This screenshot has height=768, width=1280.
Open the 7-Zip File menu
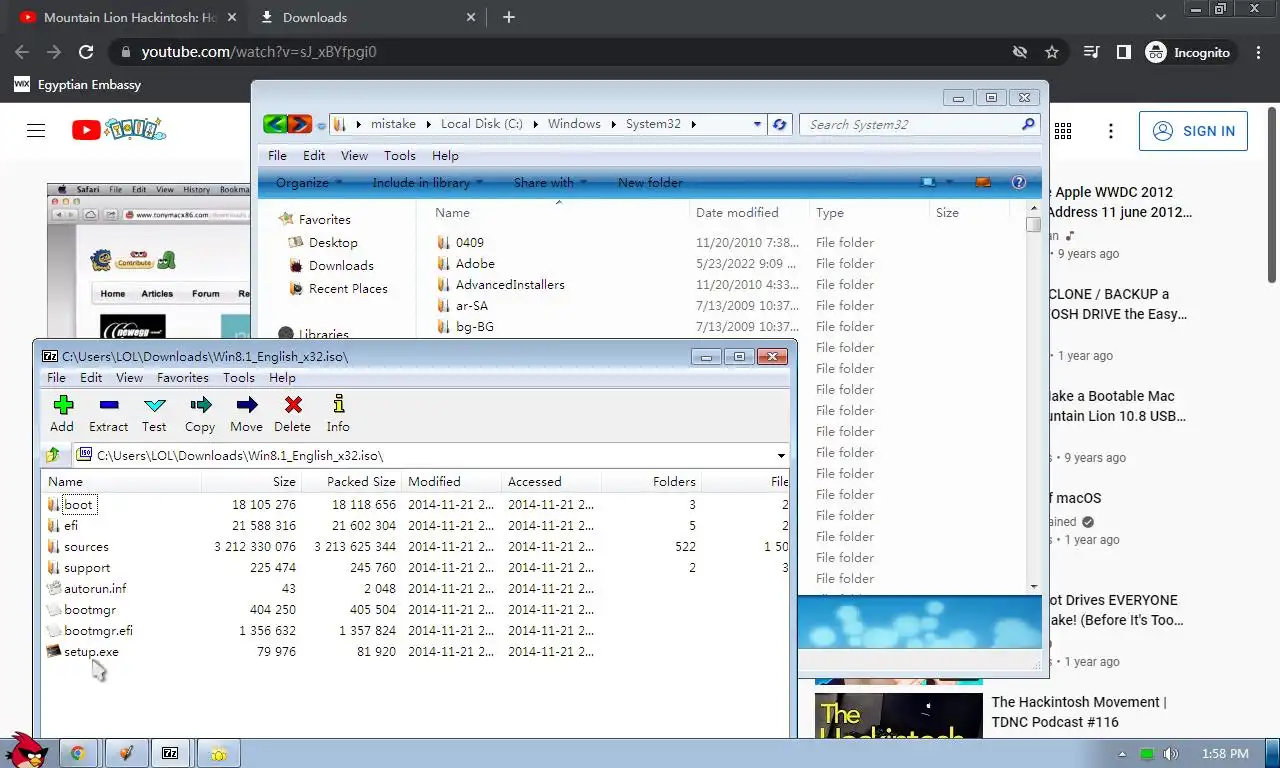56,378
